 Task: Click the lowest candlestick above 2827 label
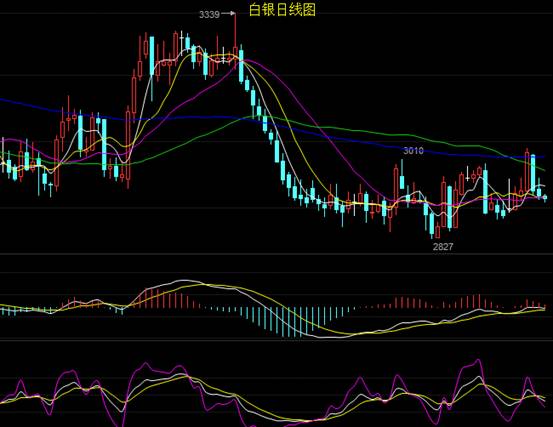pos(432,224)
